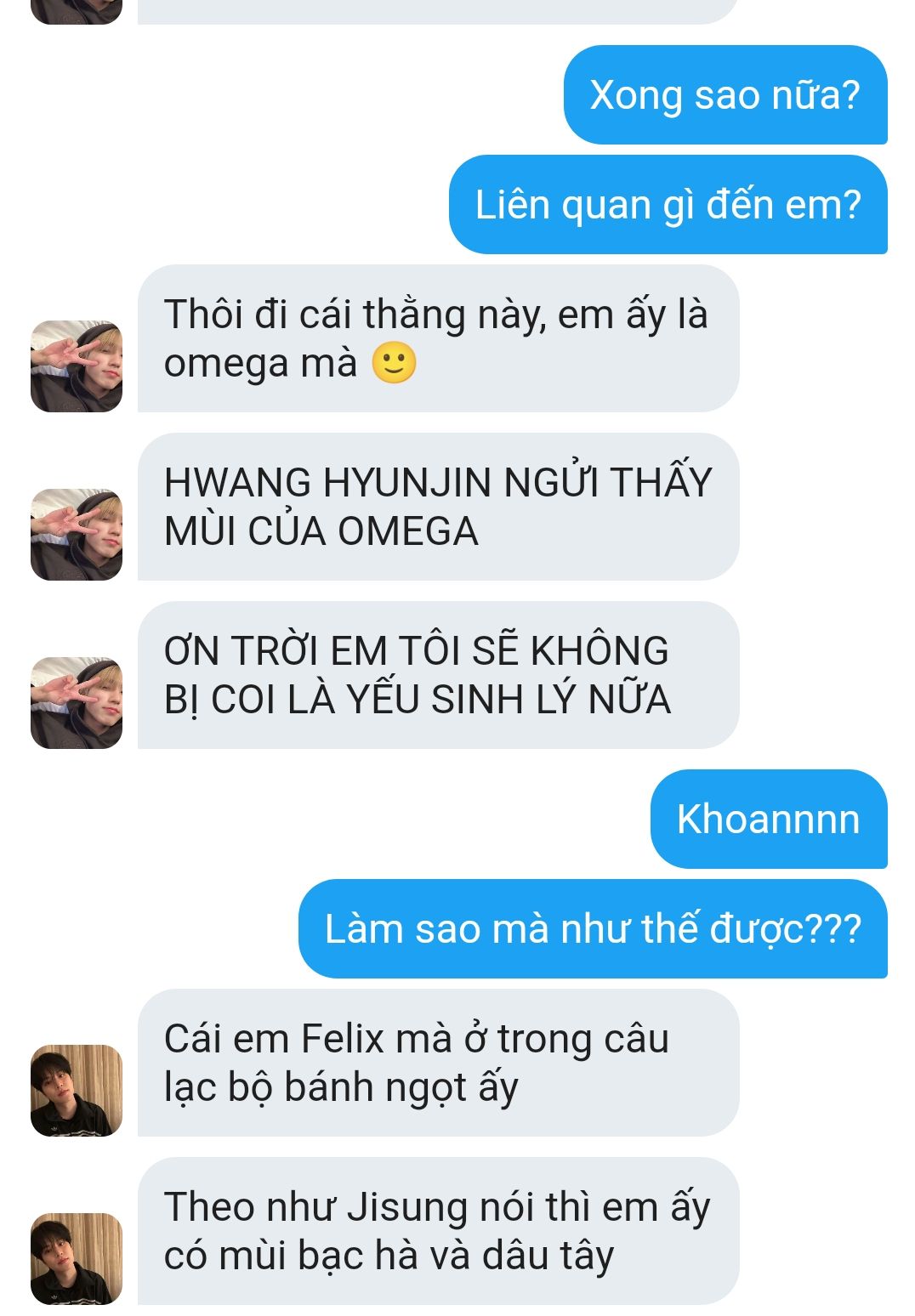
Task: Tap the smiley emoji after 'omega mà'
Action: (394, 363)
